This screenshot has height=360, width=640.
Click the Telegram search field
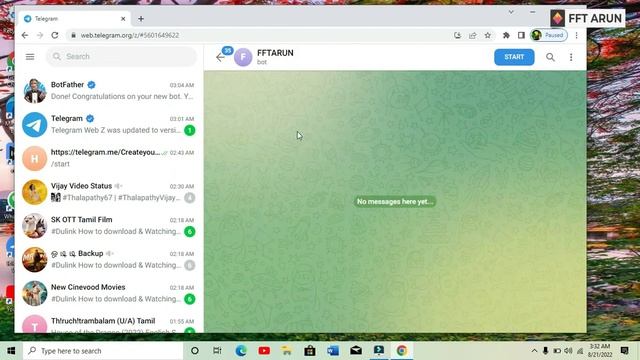point(121,56)
